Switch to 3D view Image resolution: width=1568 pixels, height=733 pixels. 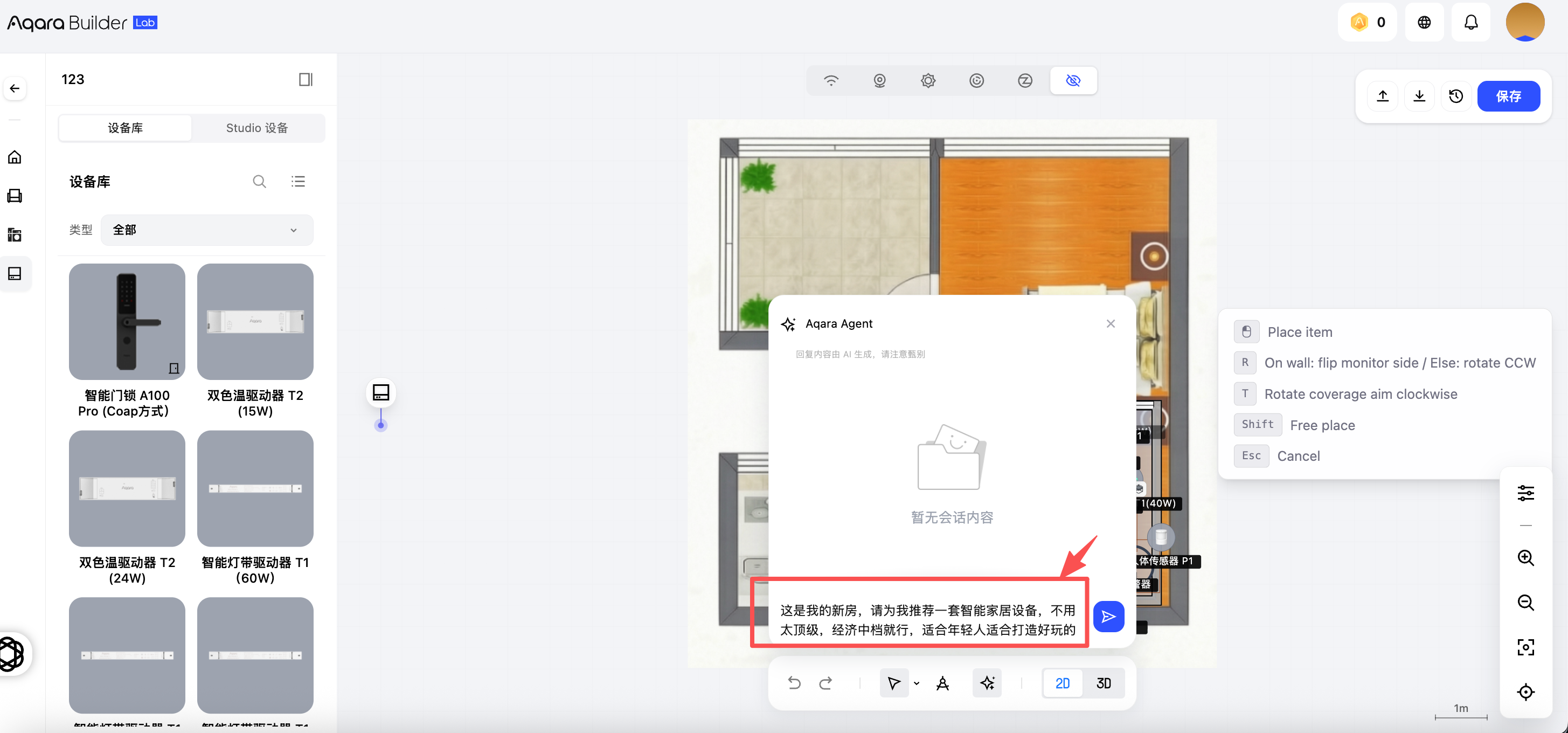[x=1104, y=683]
